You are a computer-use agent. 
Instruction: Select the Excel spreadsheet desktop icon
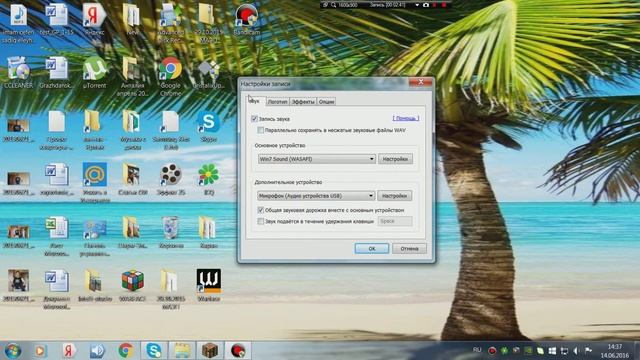pos(57,237)
